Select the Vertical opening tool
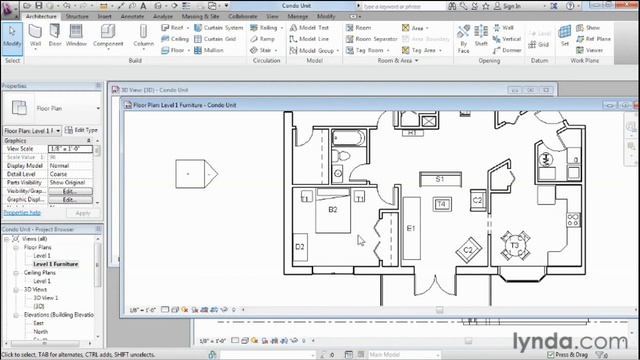The image size is (640, 360). (507, 39)
